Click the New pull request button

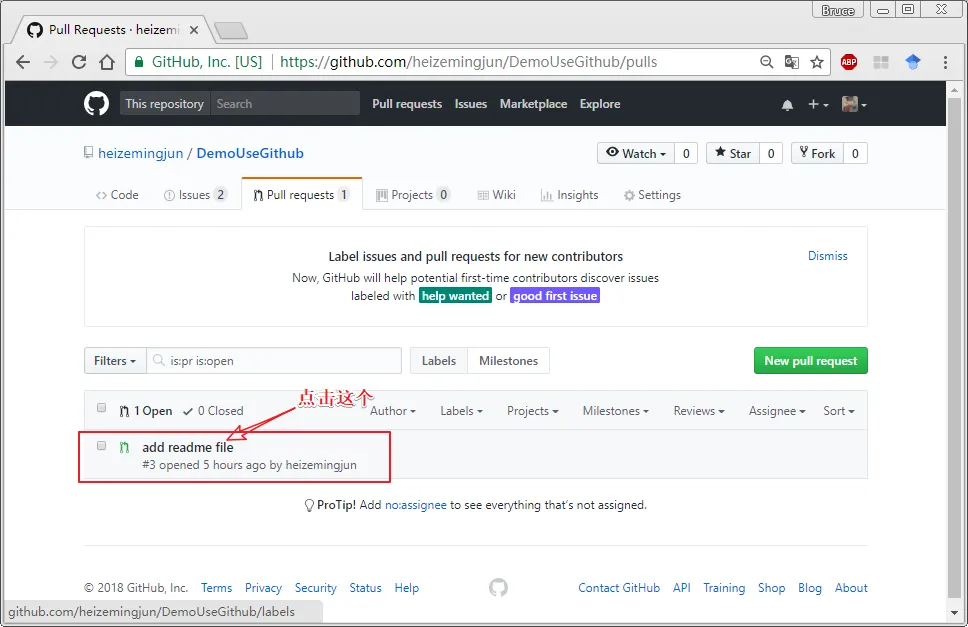pyautogui.click(x=810, y=361)
